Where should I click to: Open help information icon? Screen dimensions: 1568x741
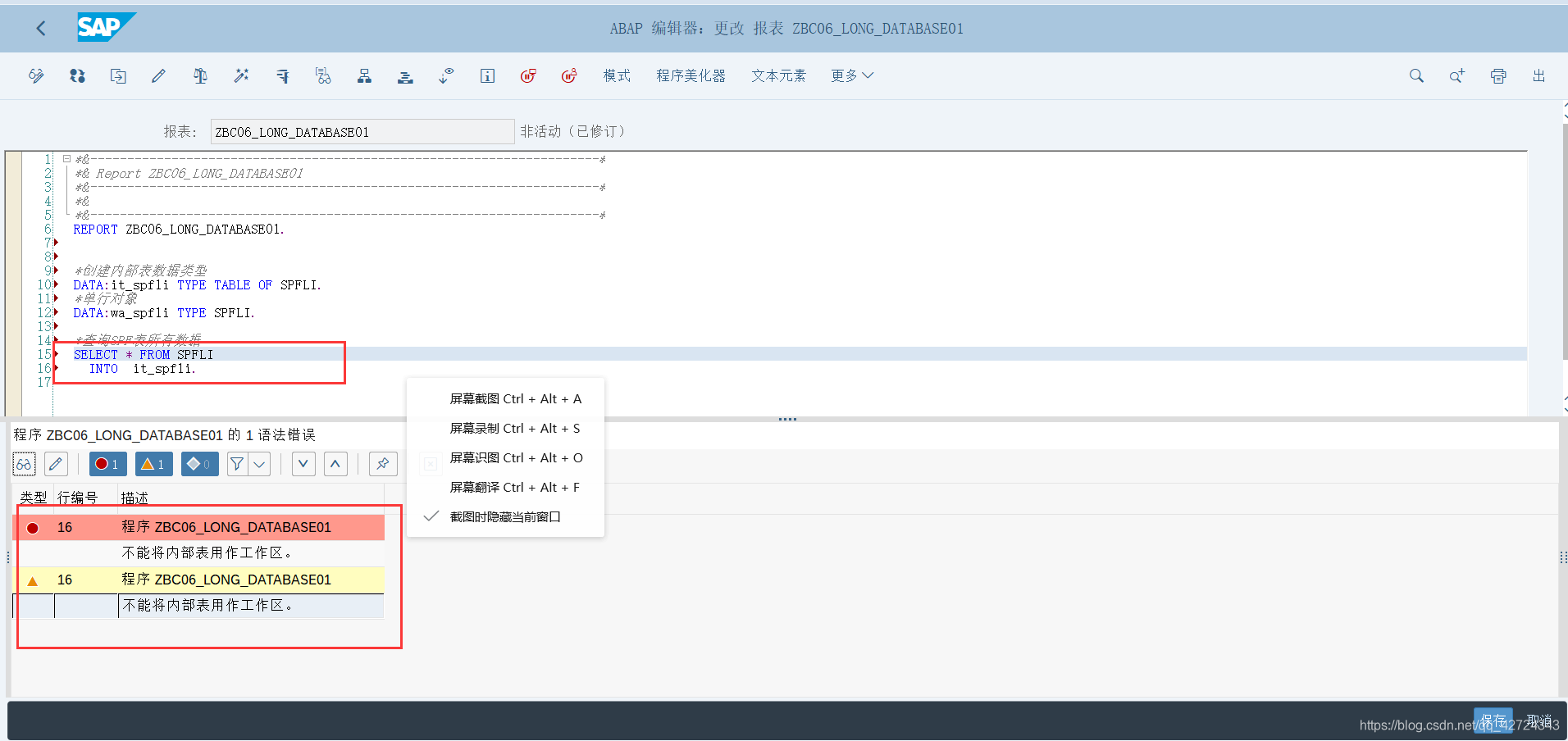[x=487, y=76]
